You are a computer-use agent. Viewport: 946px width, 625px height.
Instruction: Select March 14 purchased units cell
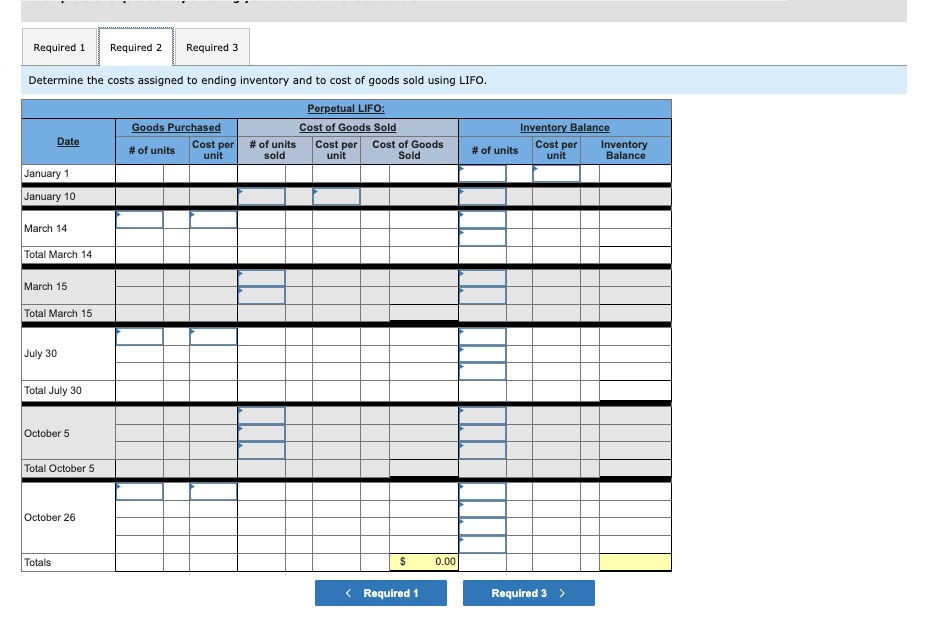(x=139, y=218)
